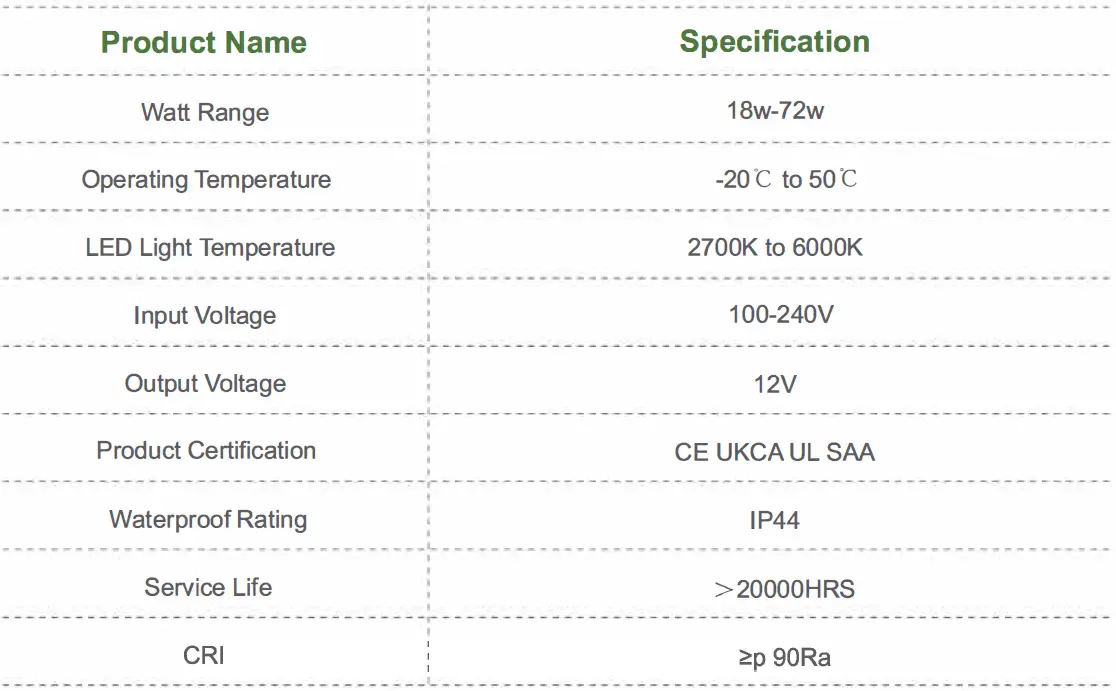The width and height of the screenshot is (1116, 691).
Task: Click the Specification column header
Action: coord(774,42)
